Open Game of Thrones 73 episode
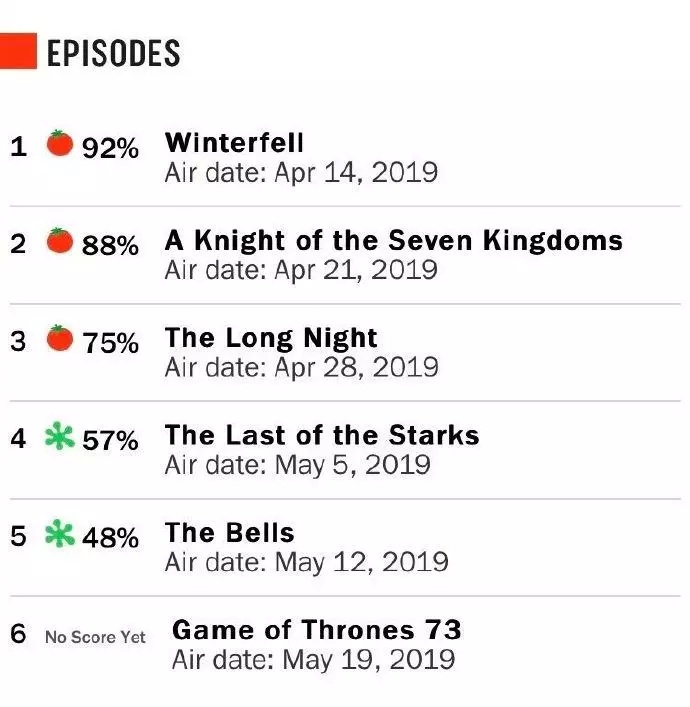Viewport: 690px width, 707px height. 317,630
